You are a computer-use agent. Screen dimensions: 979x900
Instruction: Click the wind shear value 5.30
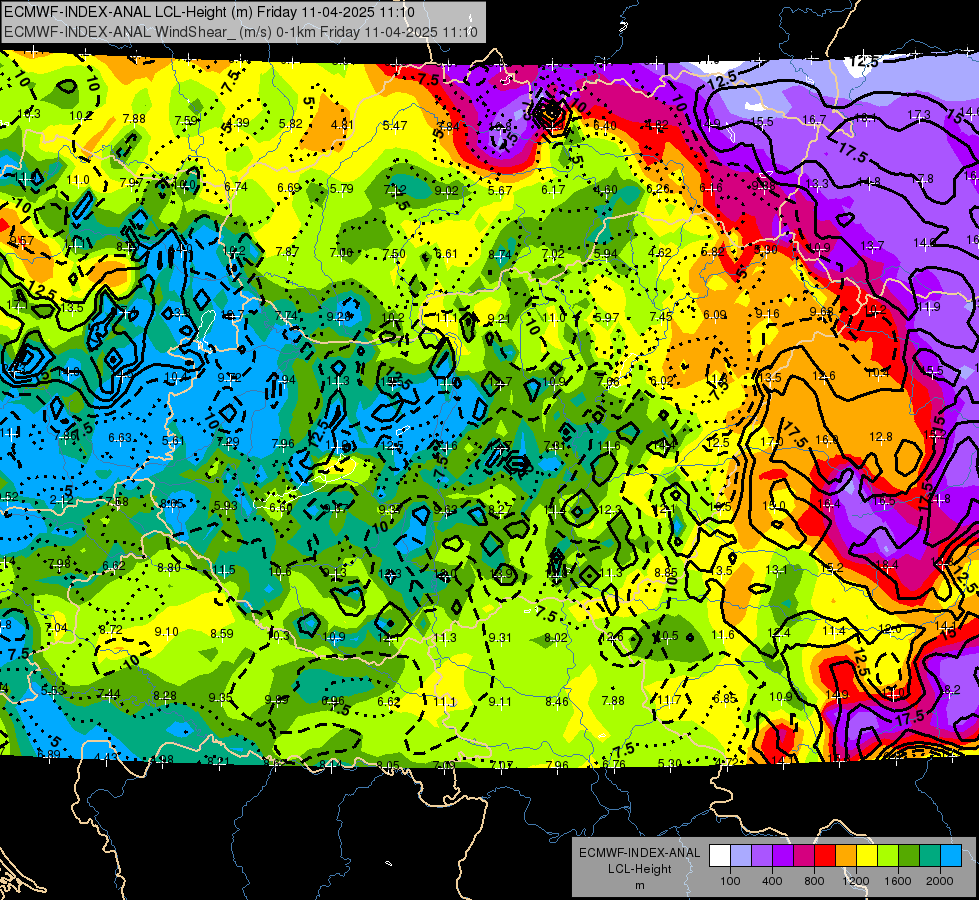tap(670, 763)
